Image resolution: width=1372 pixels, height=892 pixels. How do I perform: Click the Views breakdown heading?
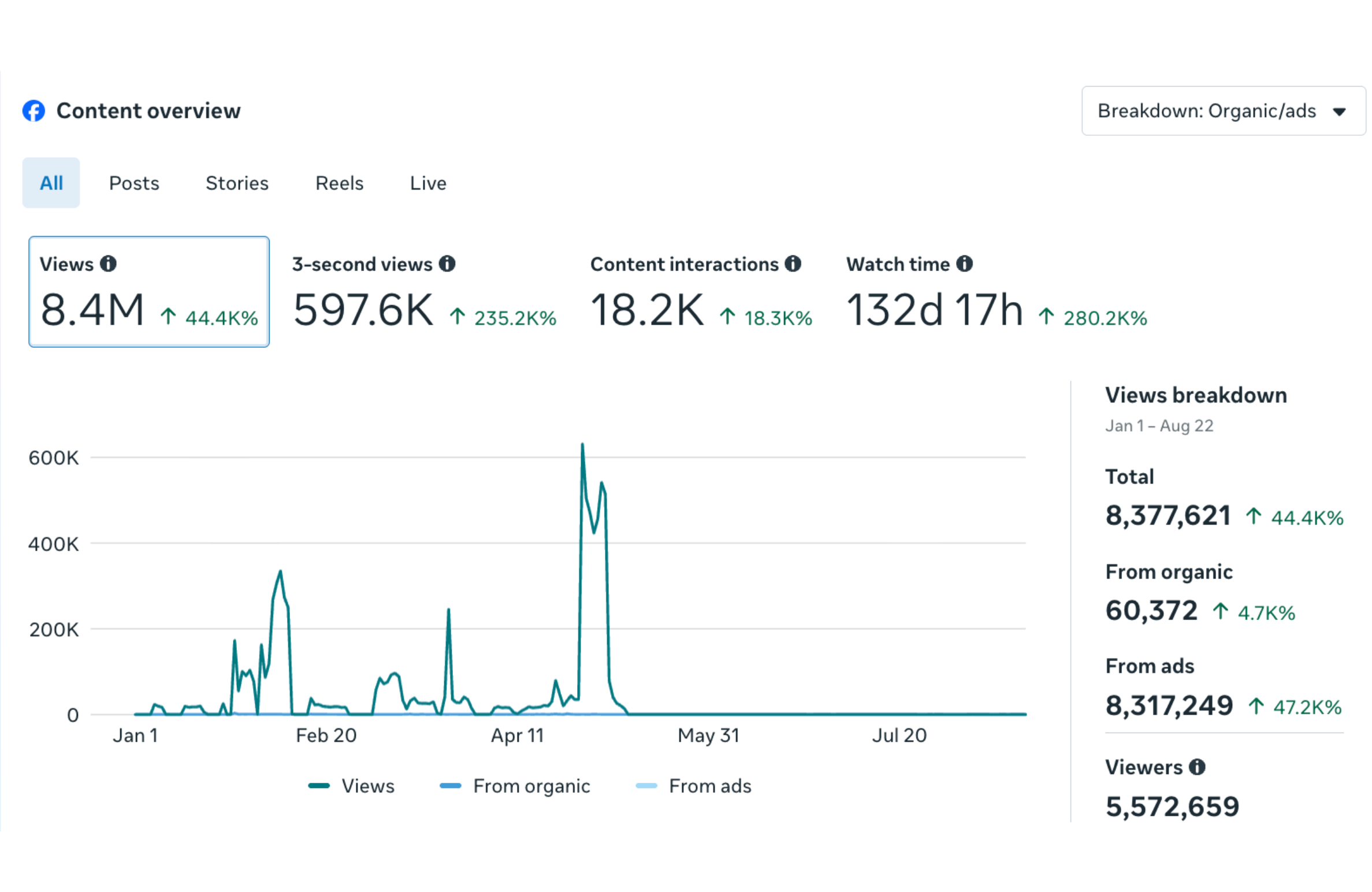(1196, 395)
